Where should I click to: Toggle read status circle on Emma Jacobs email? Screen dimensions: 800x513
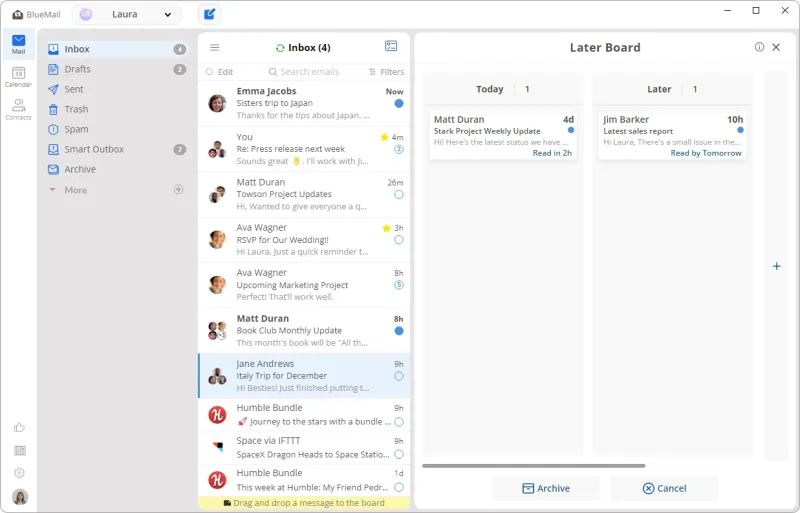coord(399,104)
